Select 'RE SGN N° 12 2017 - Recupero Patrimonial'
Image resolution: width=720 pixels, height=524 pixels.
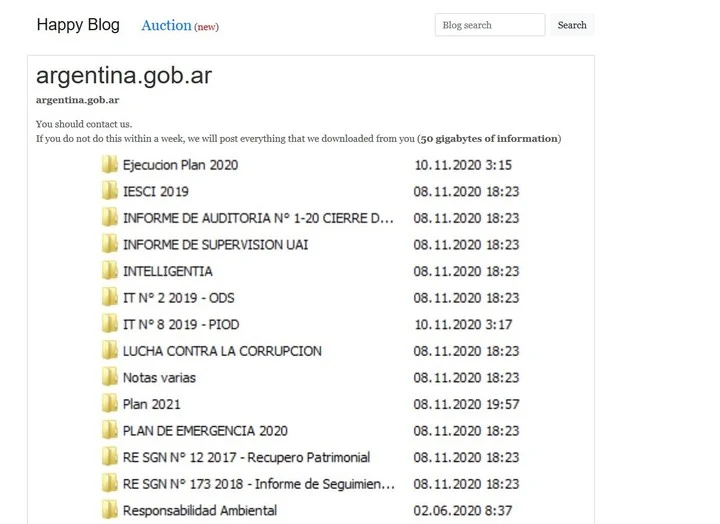click(247, 458)
